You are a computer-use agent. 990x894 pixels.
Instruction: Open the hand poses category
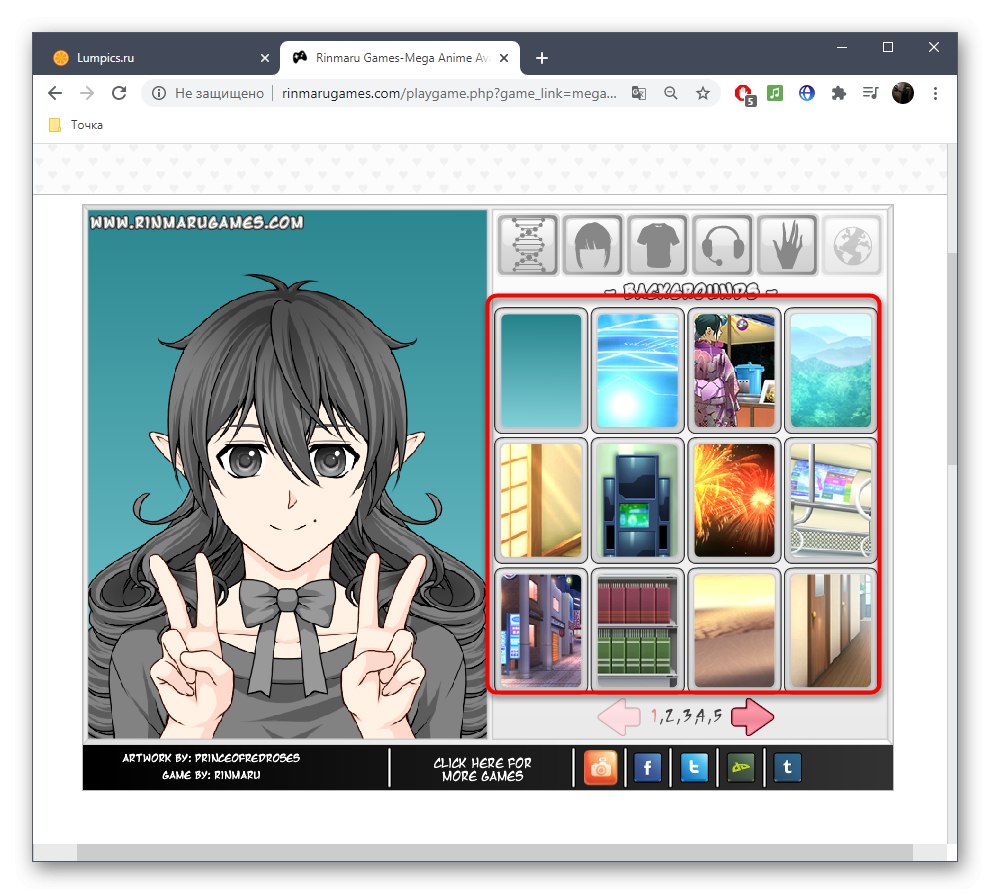point(788,245)
